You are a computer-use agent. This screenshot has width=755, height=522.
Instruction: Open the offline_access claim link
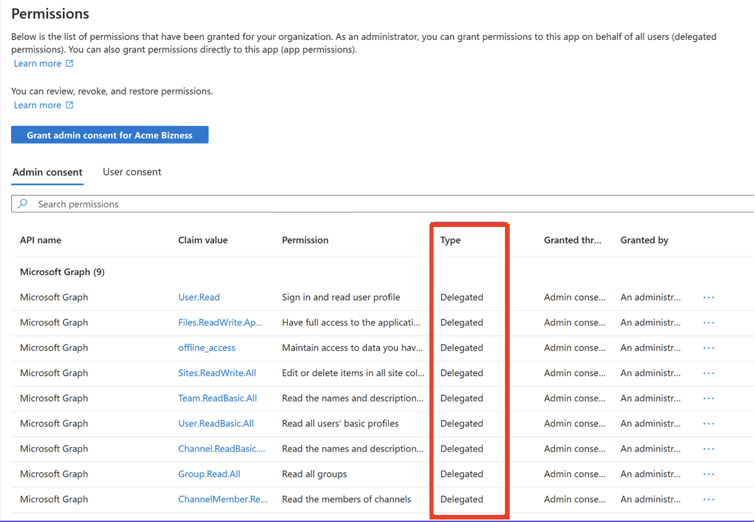pos(207,348)
